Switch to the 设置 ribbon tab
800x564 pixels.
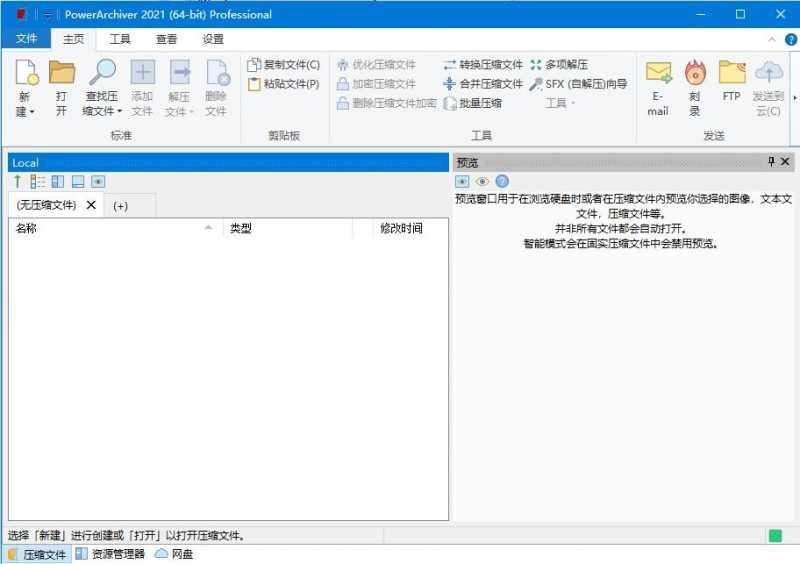[x=213, y=39]
